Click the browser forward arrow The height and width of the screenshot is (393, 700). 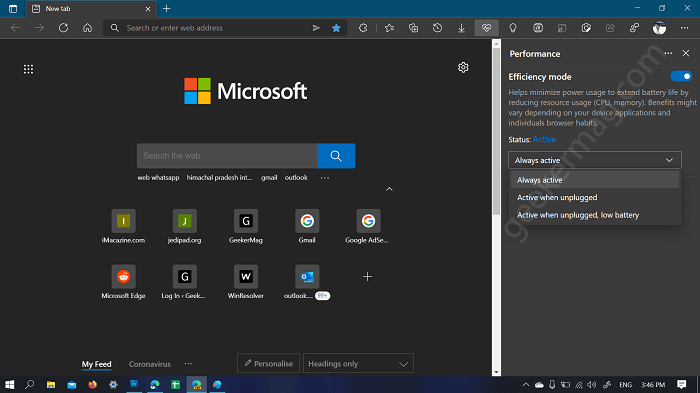click(39, 28)
